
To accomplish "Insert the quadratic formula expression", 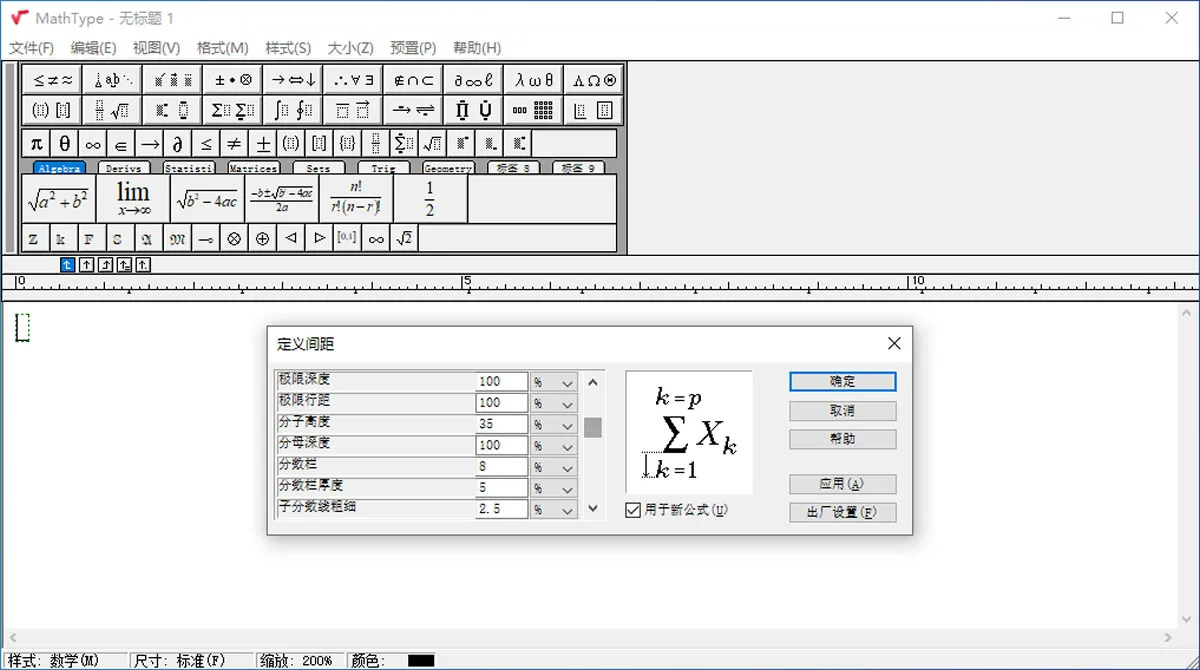I will [x=282, y=198].
